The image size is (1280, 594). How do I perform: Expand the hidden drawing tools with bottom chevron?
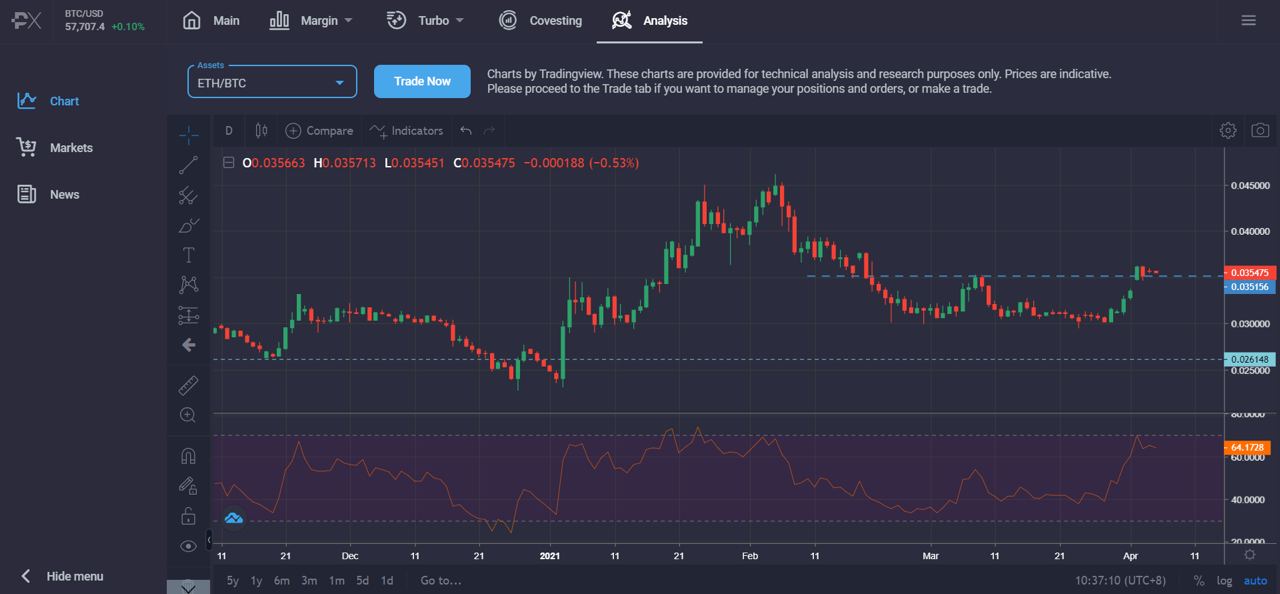point(188,588)
